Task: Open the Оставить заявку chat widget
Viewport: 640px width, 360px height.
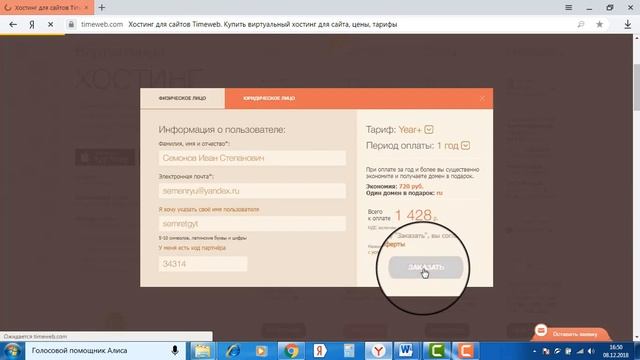Action: 571,333
